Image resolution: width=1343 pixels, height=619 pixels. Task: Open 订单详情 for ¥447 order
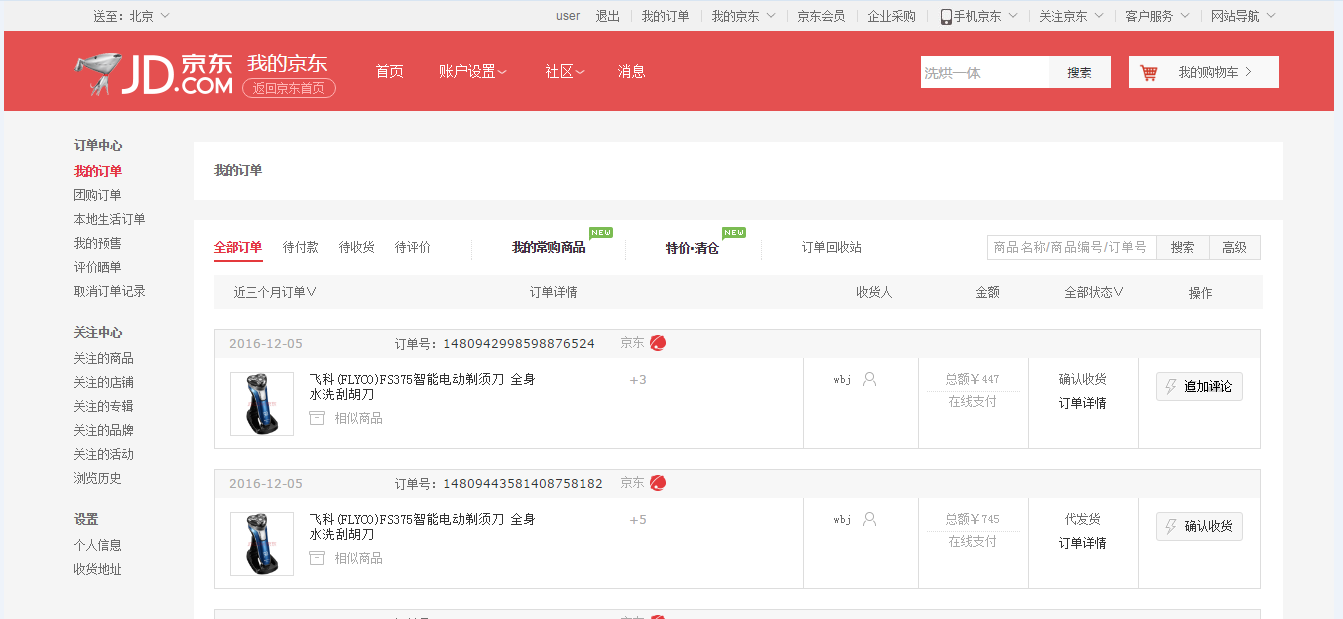[1082, 403]
